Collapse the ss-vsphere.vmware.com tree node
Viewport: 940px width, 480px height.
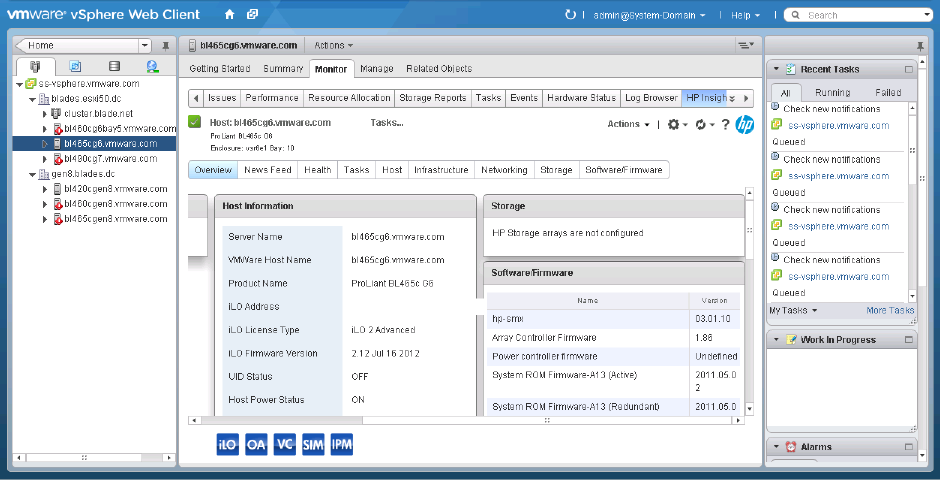(x=20, y=84)
